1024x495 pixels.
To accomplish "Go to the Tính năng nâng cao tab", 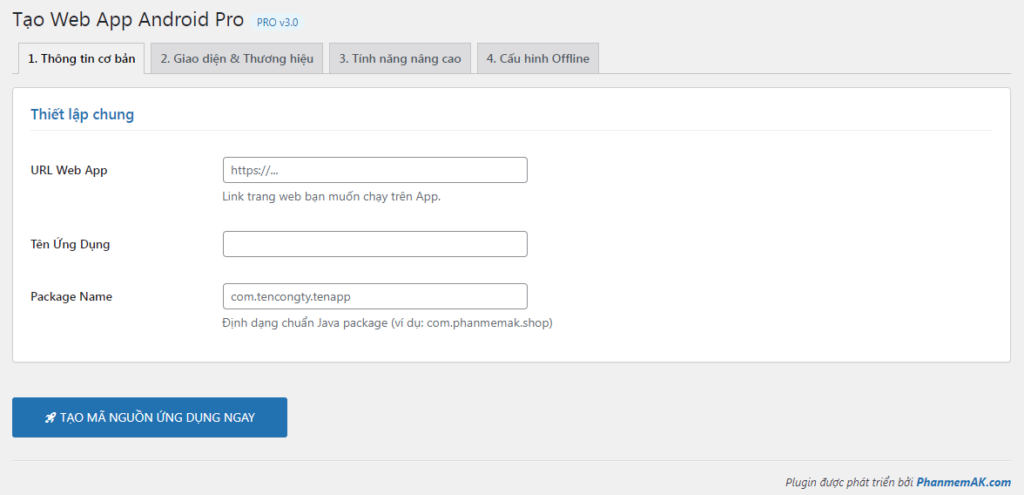I will pyautogui.click(x=399, y=59).
